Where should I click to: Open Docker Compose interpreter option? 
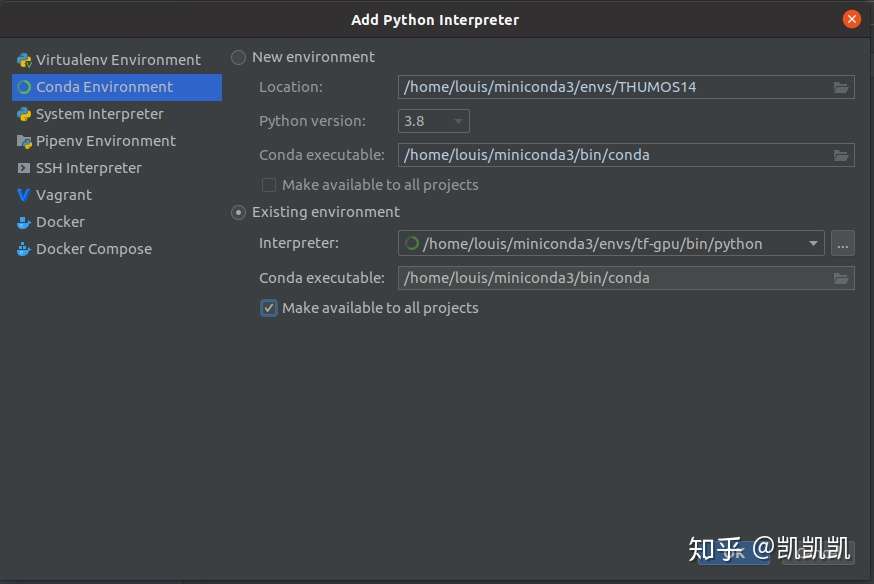(x=117, y=249)
